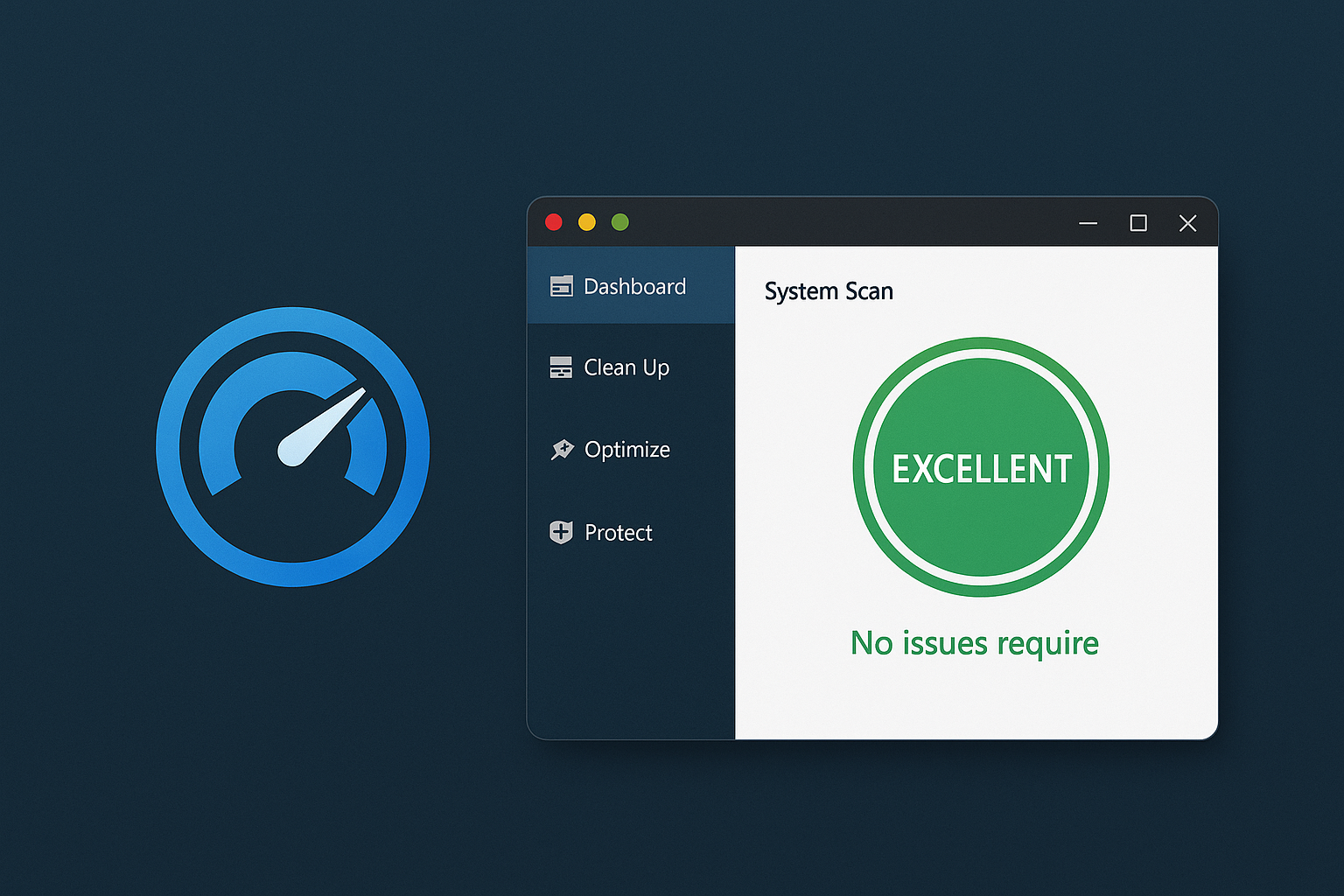Click the outer green ring of status indicator
The image size is (1344, 896).
(x=981, y=343)
